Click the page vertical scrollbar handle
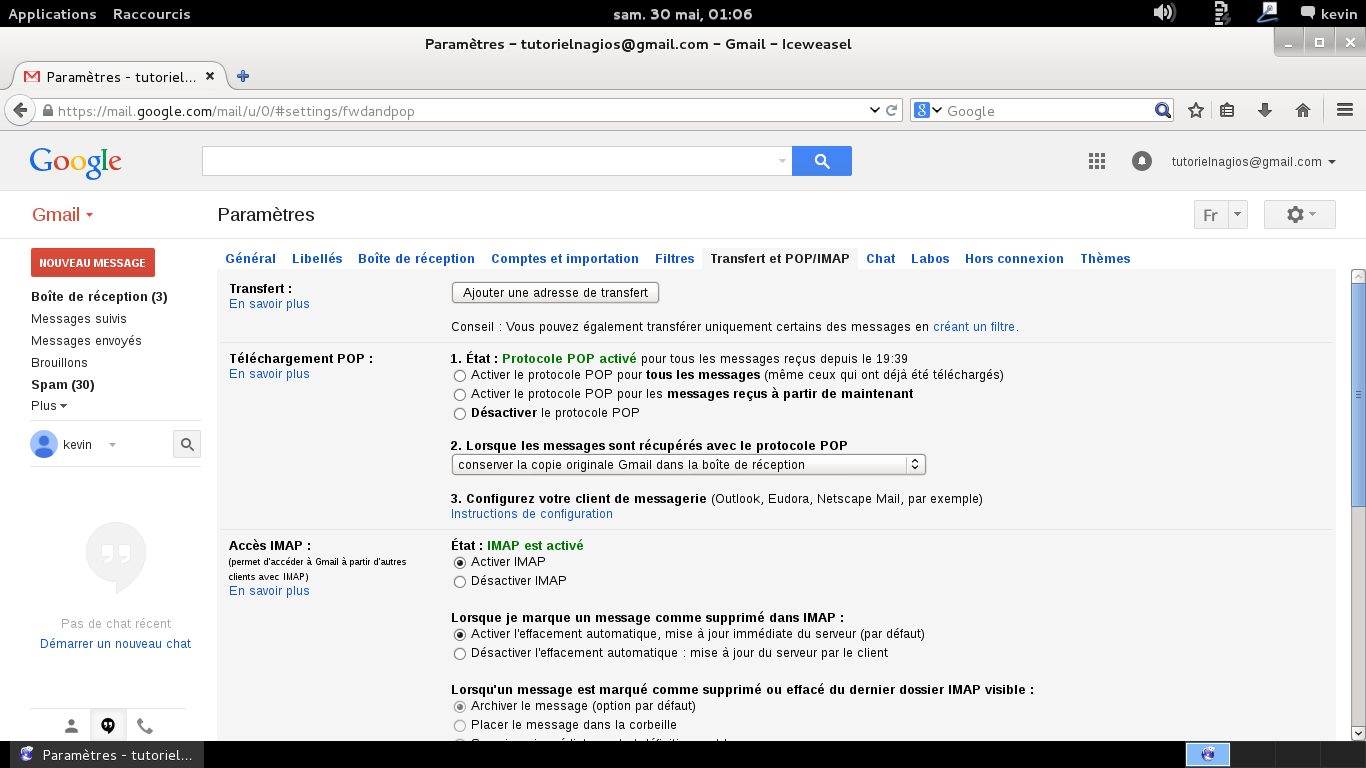 tap(1358, 395)
